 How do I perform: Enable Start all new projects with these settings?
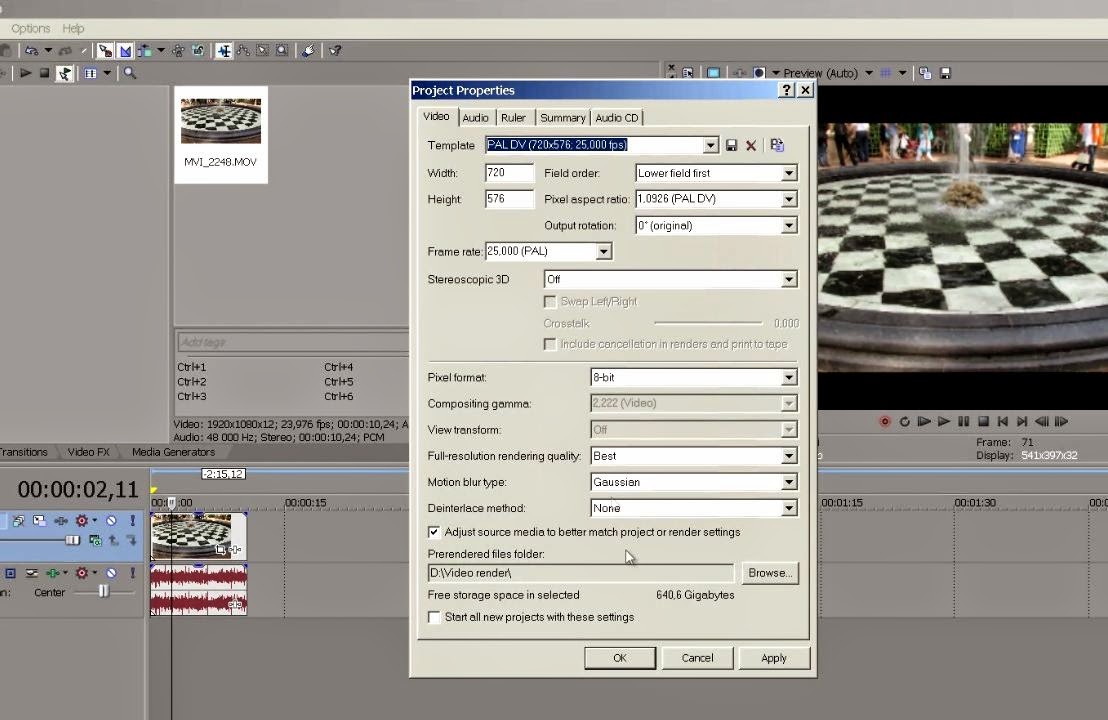[x=434, y=618]
